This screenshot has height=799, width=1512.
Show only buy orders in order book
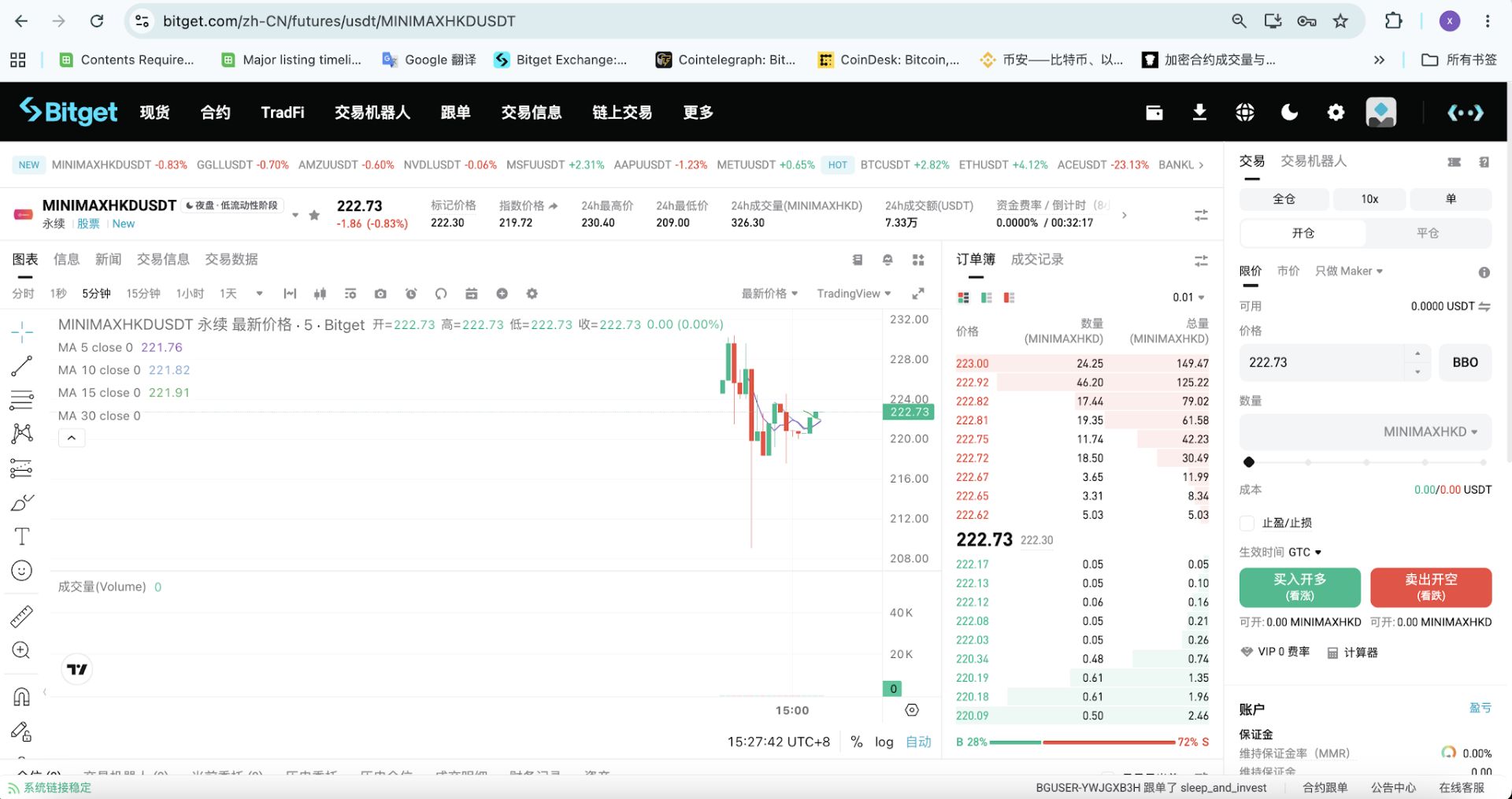(986, 298)
